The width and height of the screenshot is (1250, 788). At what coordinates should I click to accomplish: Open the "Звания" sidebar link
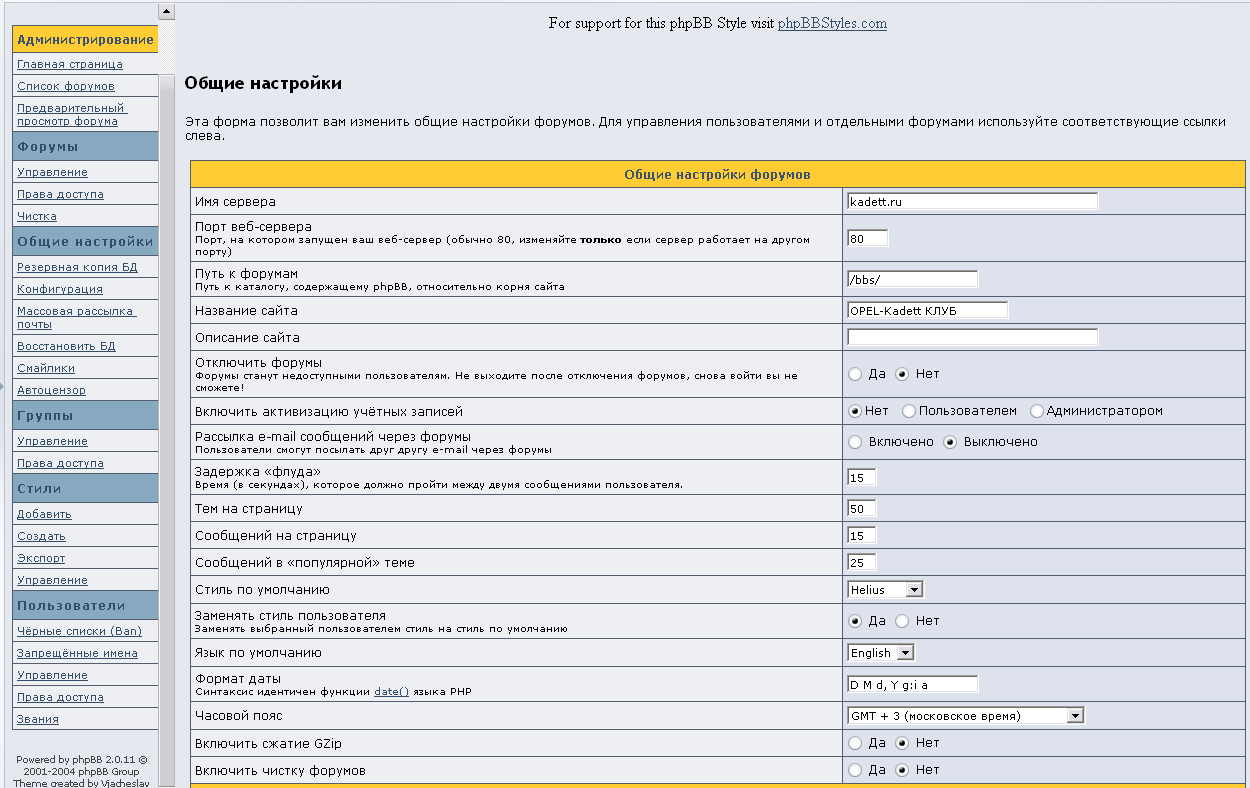38,719
